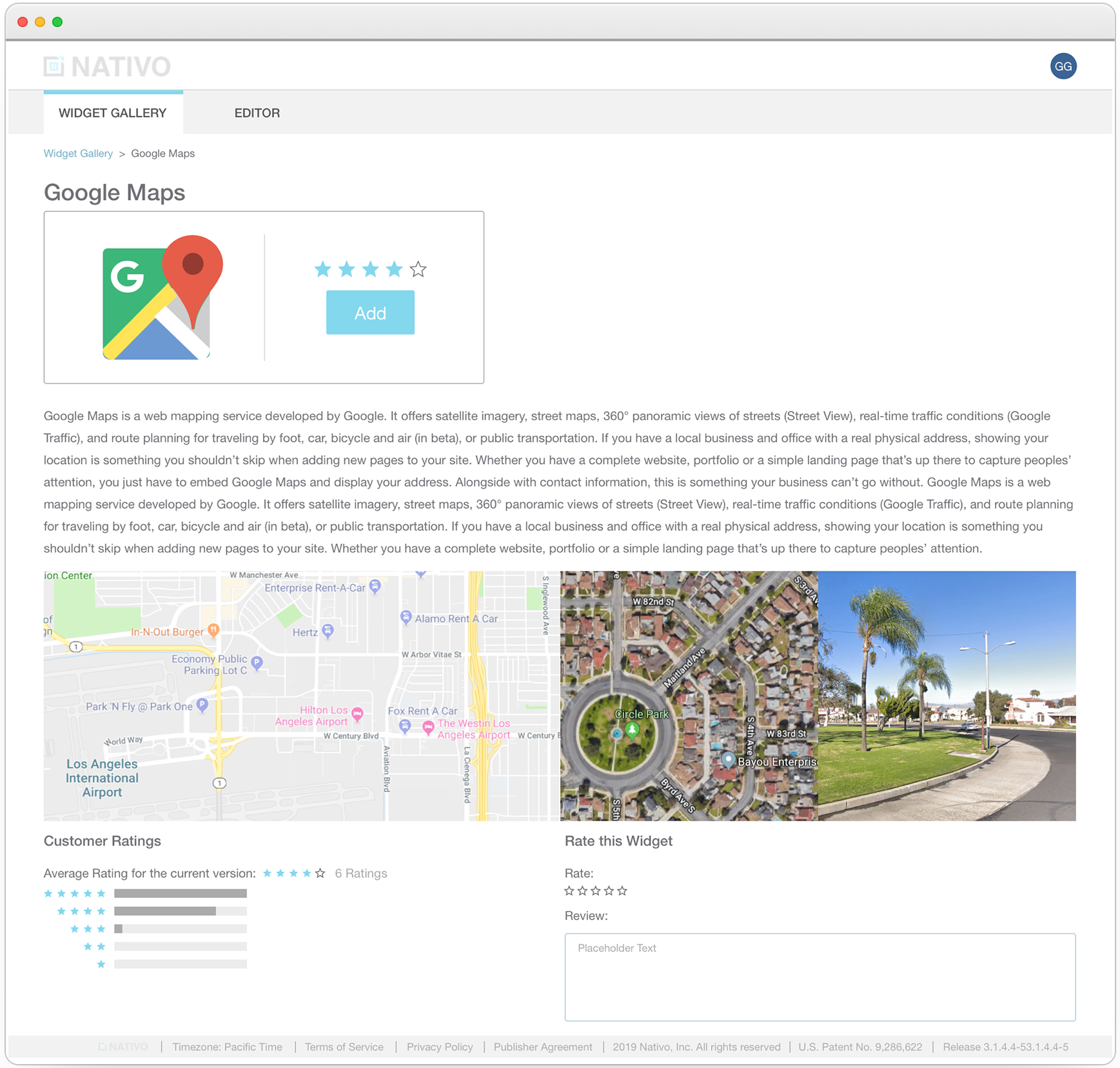Focus the Review text box

[820, 977]
